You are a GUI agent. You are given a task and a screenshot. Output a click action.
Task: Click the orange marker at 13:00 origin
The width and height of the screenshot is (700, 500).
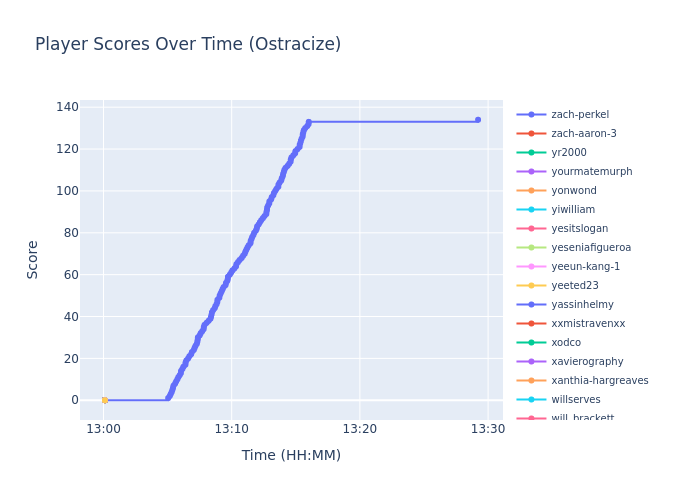(104, 400)
